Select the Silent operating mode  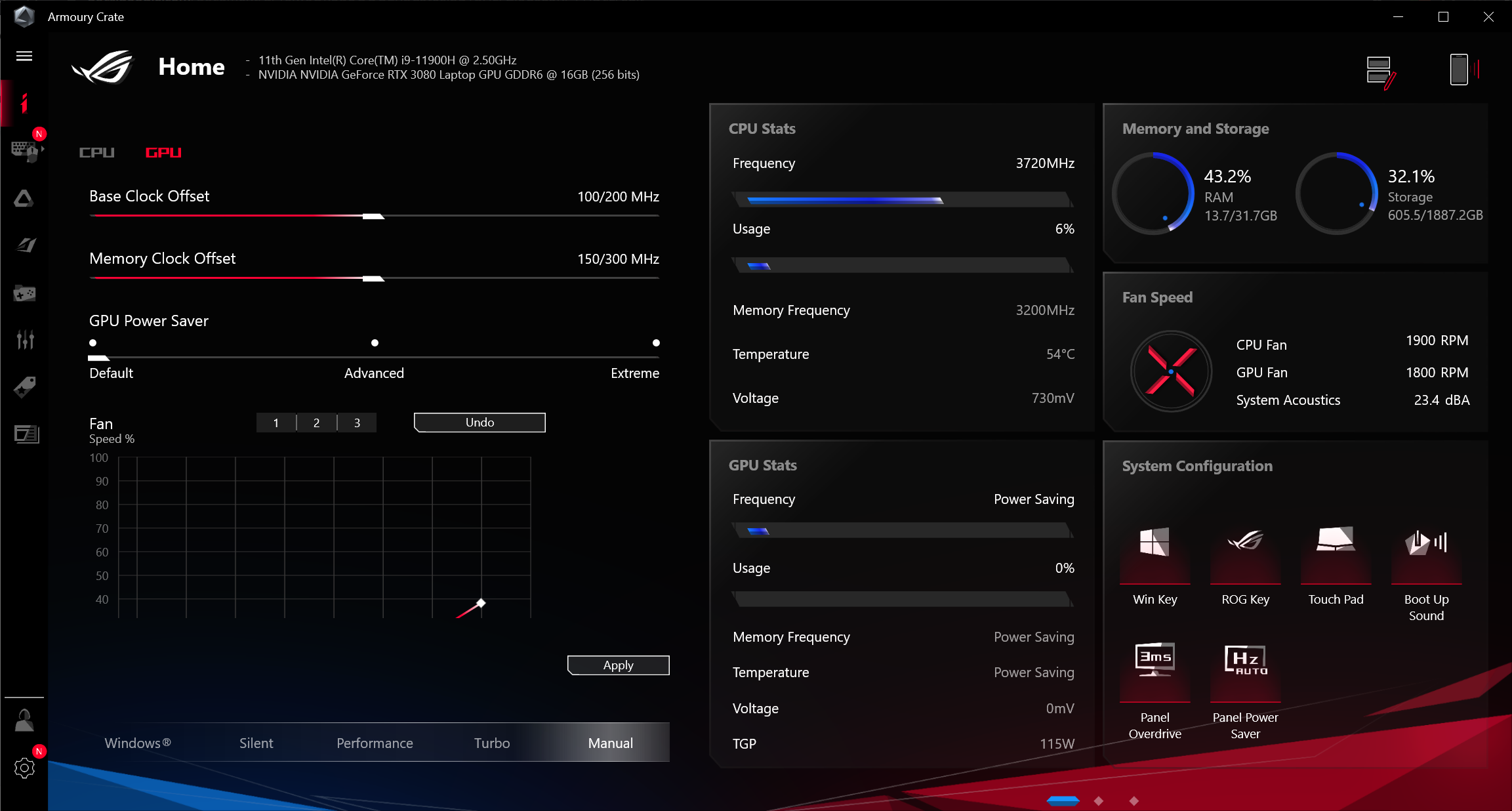[x=256, y=743]
